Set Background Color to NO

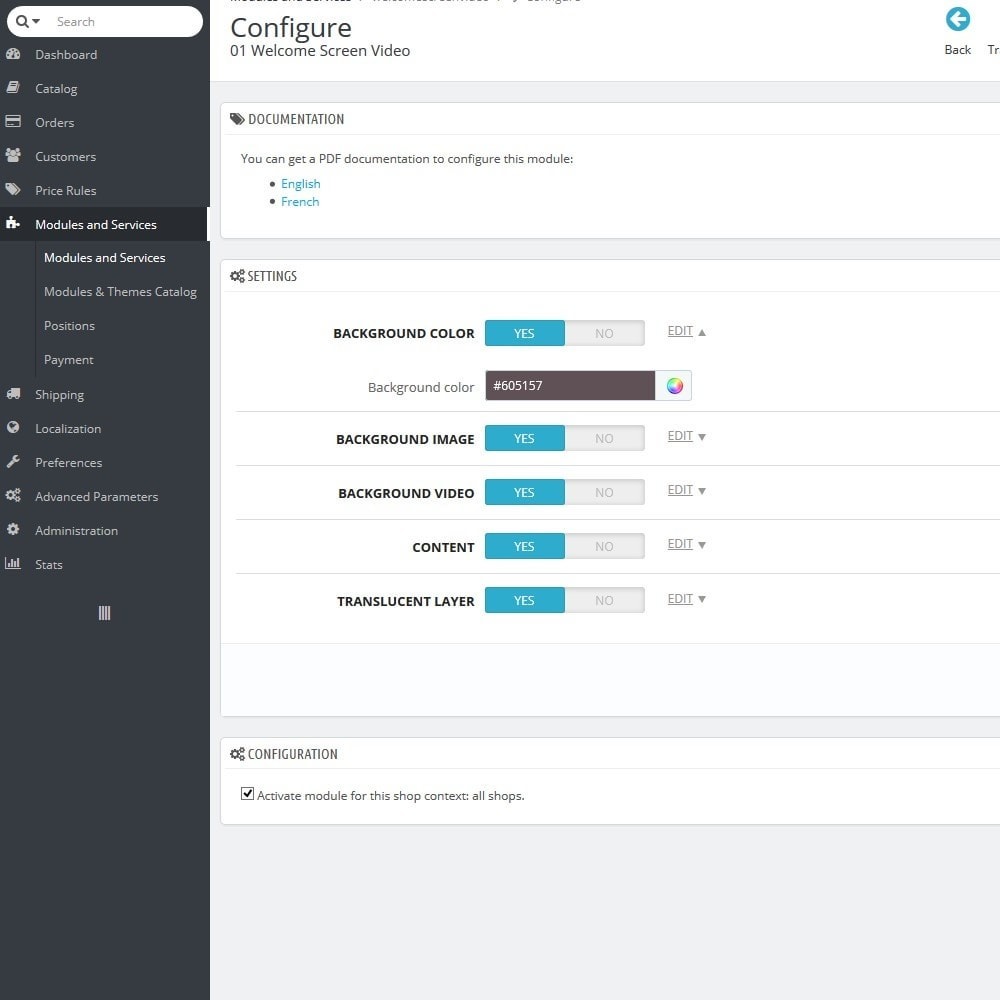[604, 334]
